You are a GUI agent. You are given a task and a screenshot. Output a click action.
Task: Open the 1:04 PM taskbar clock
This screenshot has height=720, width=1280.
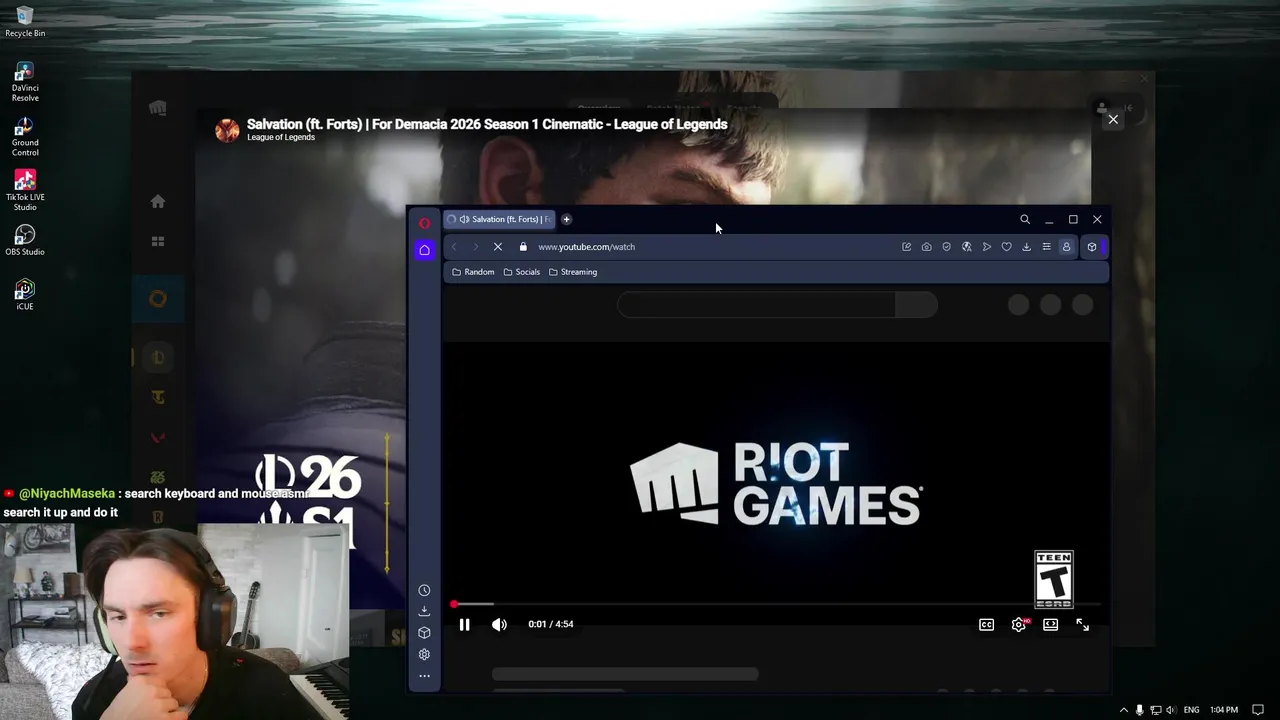coord(1224,710)
